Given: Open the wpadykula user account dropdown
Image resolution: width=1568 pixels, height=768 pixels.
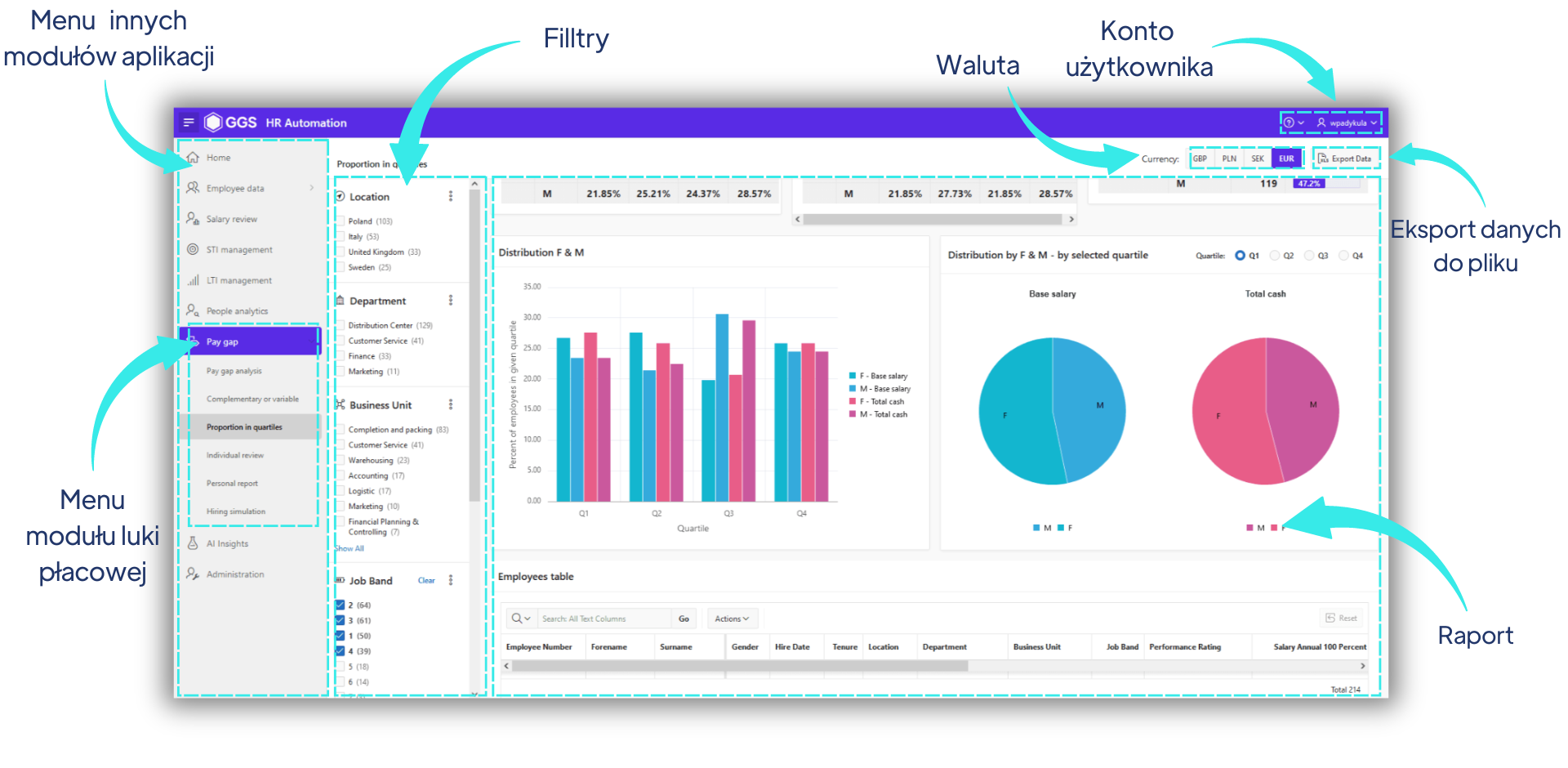Looking at the screenshot, I should pyautogui.click(x=1347, y=123).
